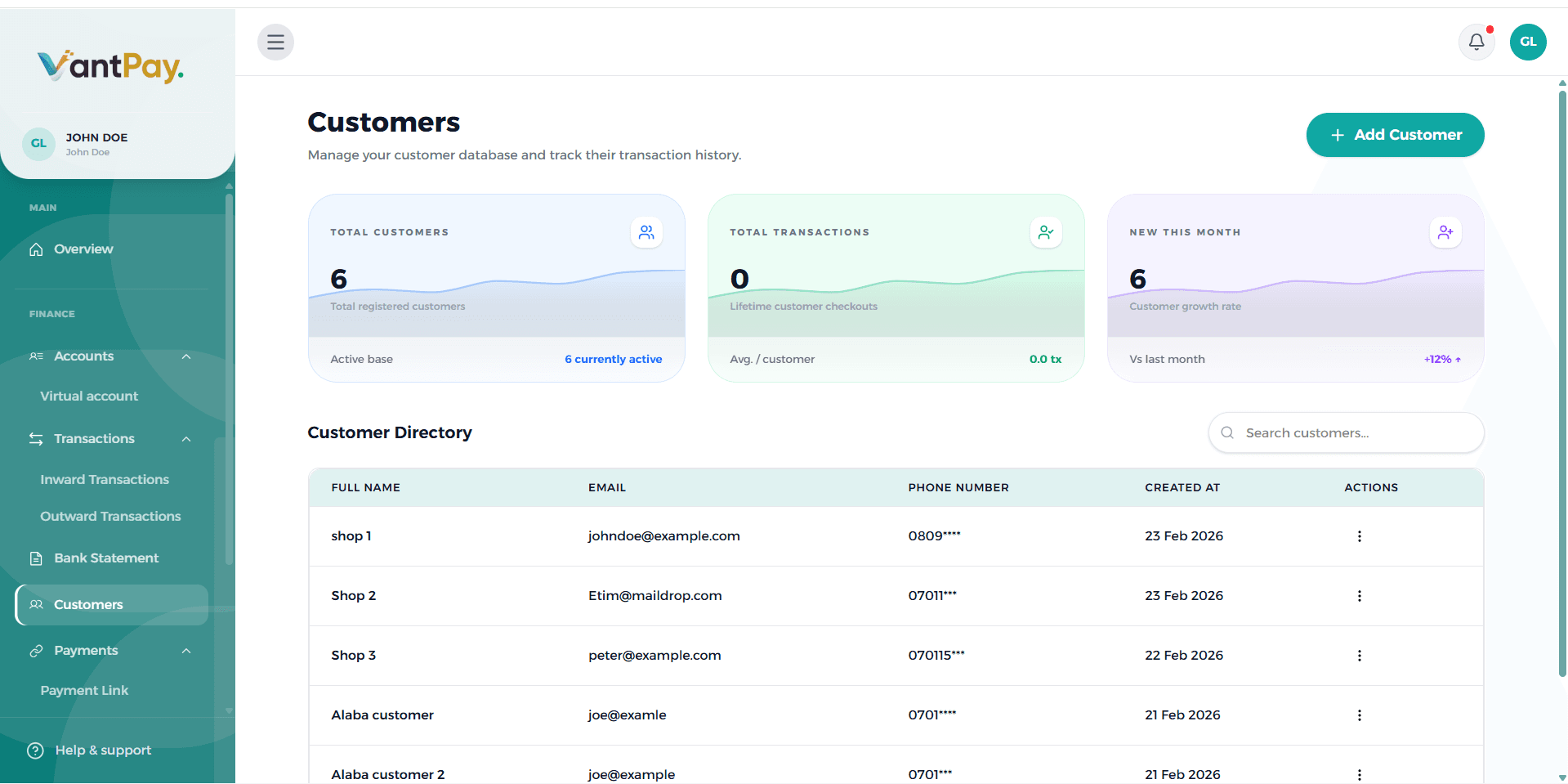Click the Total Customers card icon
This screenshot has width=1568, height=784.
(x=646, y=232)
